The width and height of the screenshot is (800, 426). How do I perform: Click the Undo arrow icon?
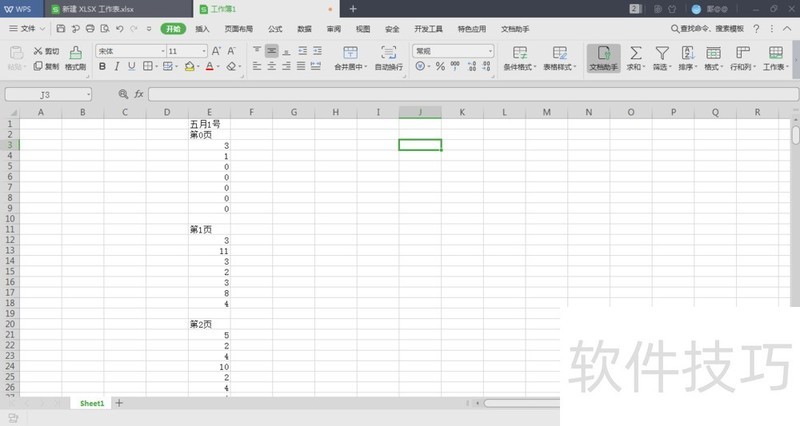click(119, 29)
